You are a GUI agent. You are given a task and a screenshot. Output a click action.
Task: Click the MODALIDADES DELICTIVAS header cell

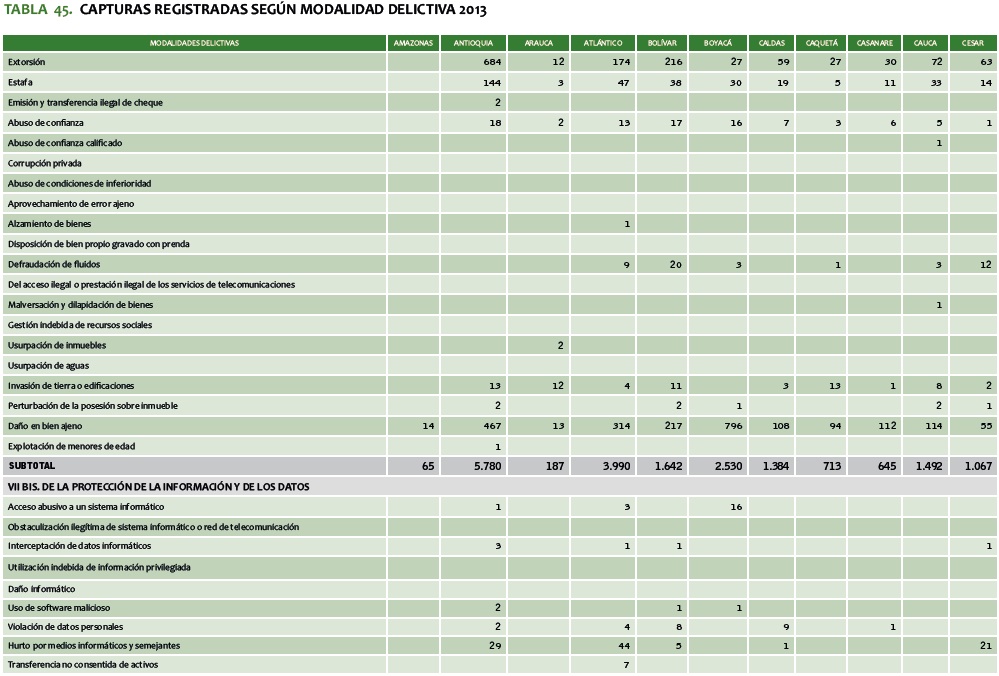pos(195,43)
